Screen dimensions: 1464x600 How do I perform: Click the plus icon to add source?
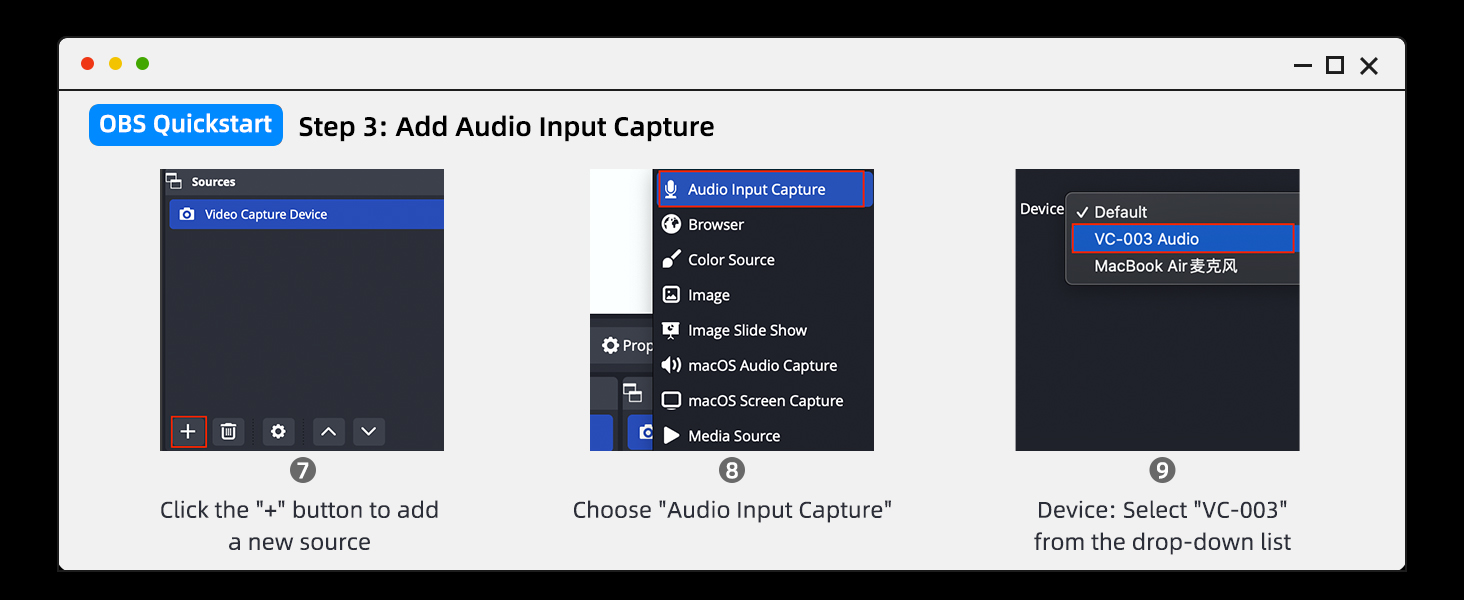pos(188,432)
